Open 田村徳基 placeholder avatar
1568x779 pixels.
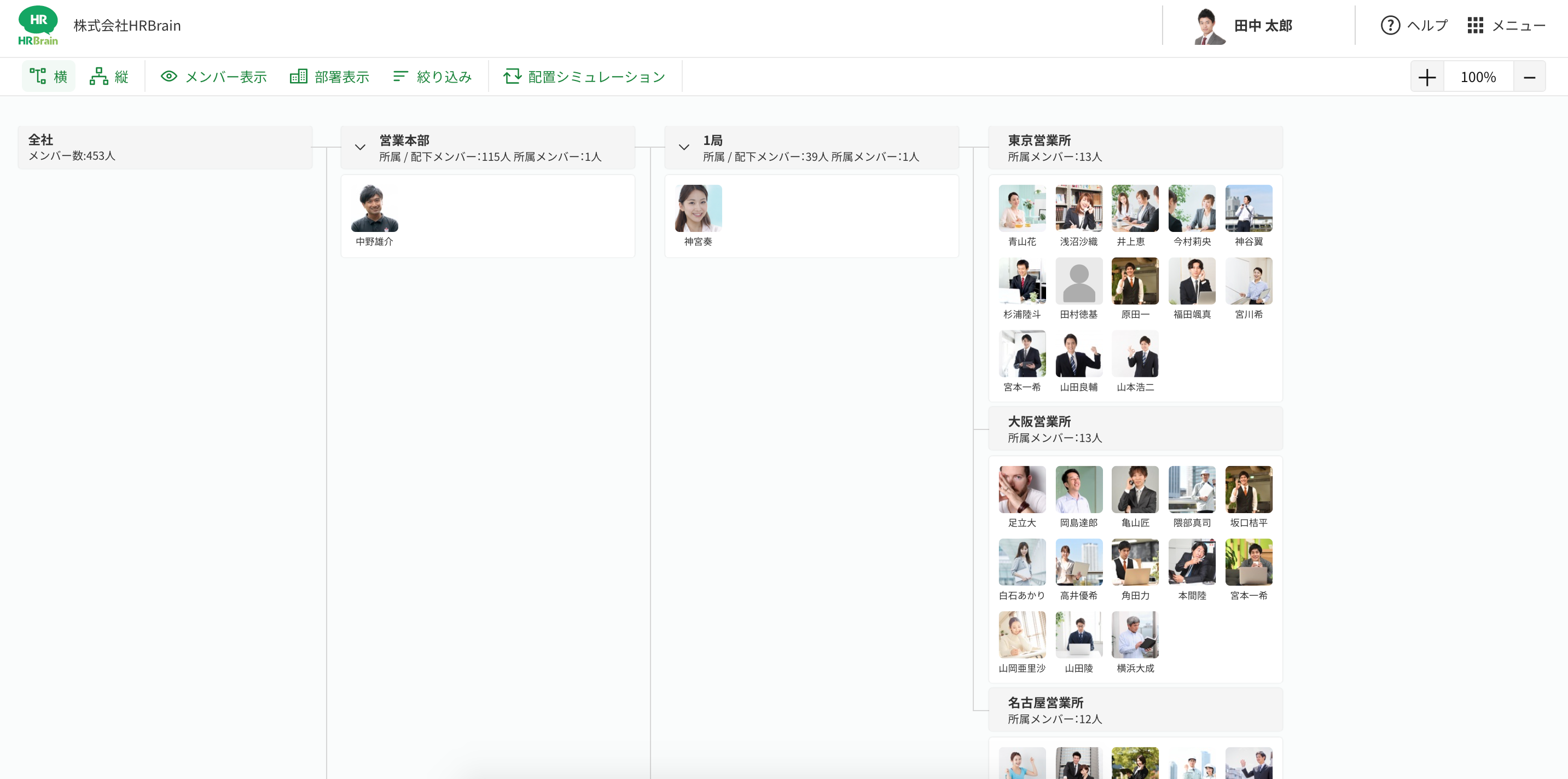pos(1078,281)
